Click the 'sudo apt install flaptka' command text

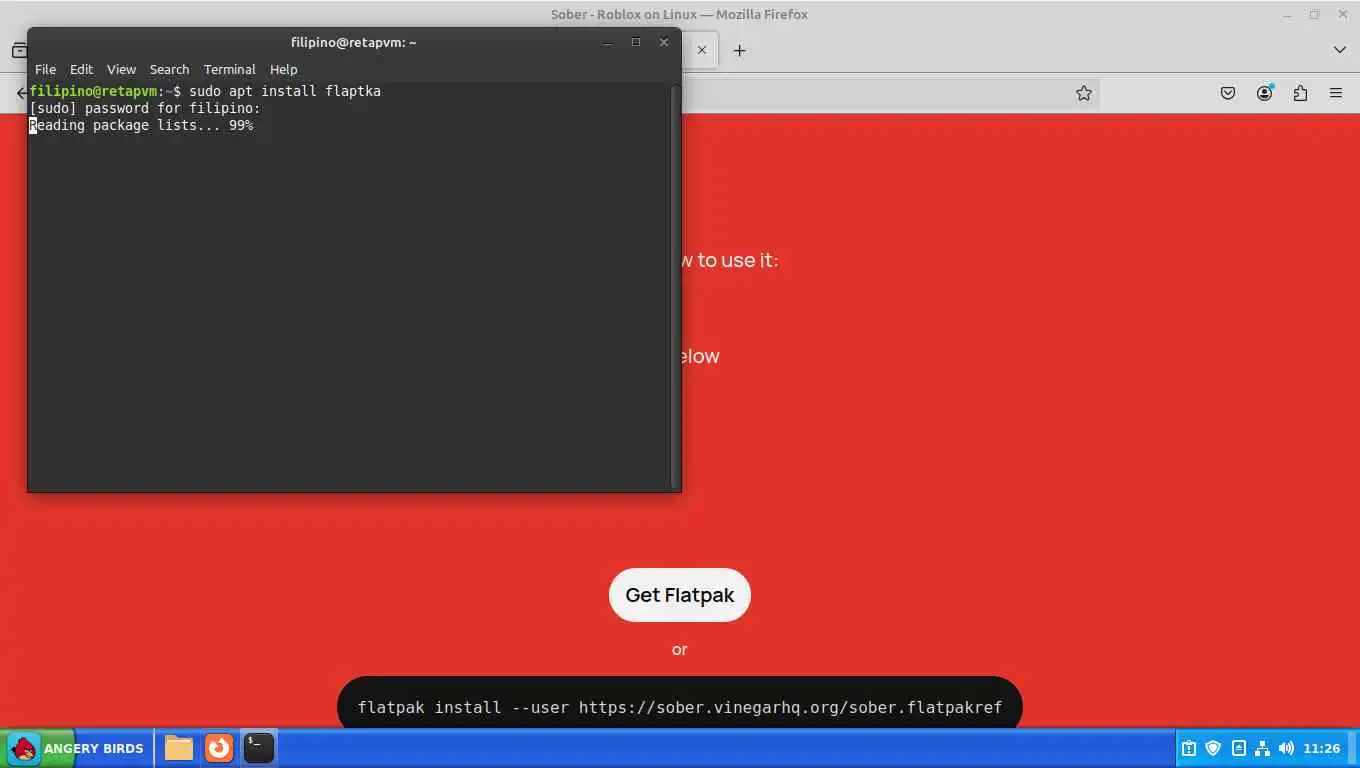tap(285, 91)
